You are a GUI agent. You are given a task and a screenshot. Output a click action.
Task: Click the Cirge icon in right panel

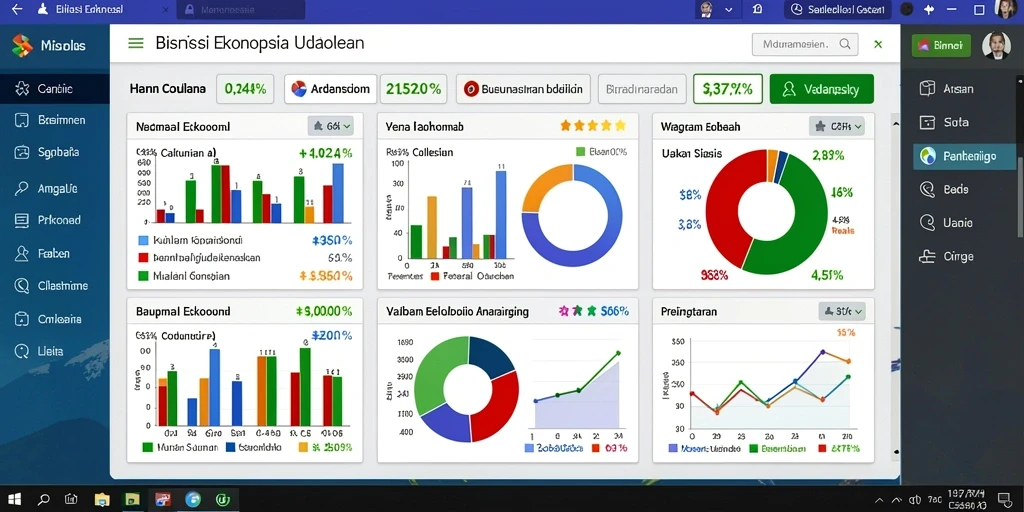(x=927, y=256)
